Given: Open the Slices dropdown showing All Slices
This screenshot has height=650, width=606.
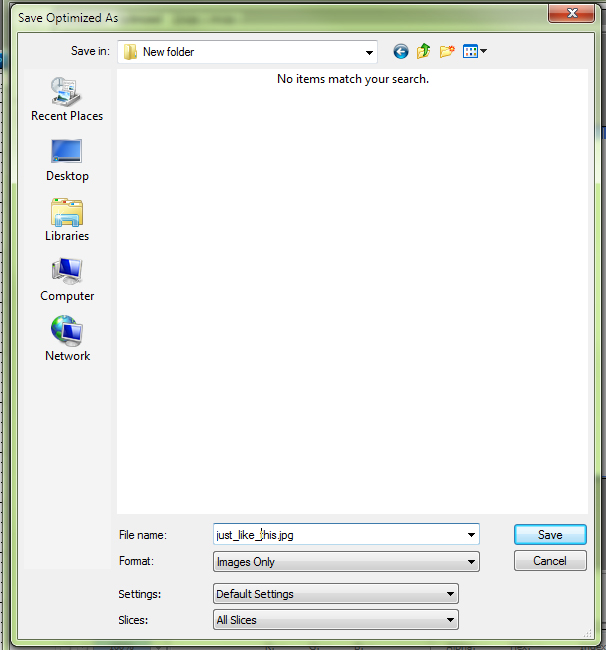Looking at the screenshot, I should 336,620.
